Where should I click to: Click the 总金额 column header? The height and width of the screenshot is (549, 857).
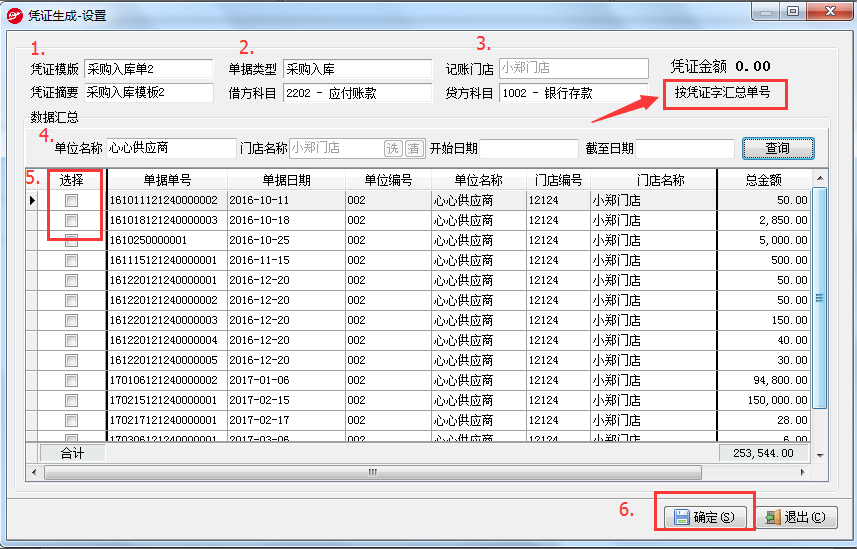click(x=763, y=180)
